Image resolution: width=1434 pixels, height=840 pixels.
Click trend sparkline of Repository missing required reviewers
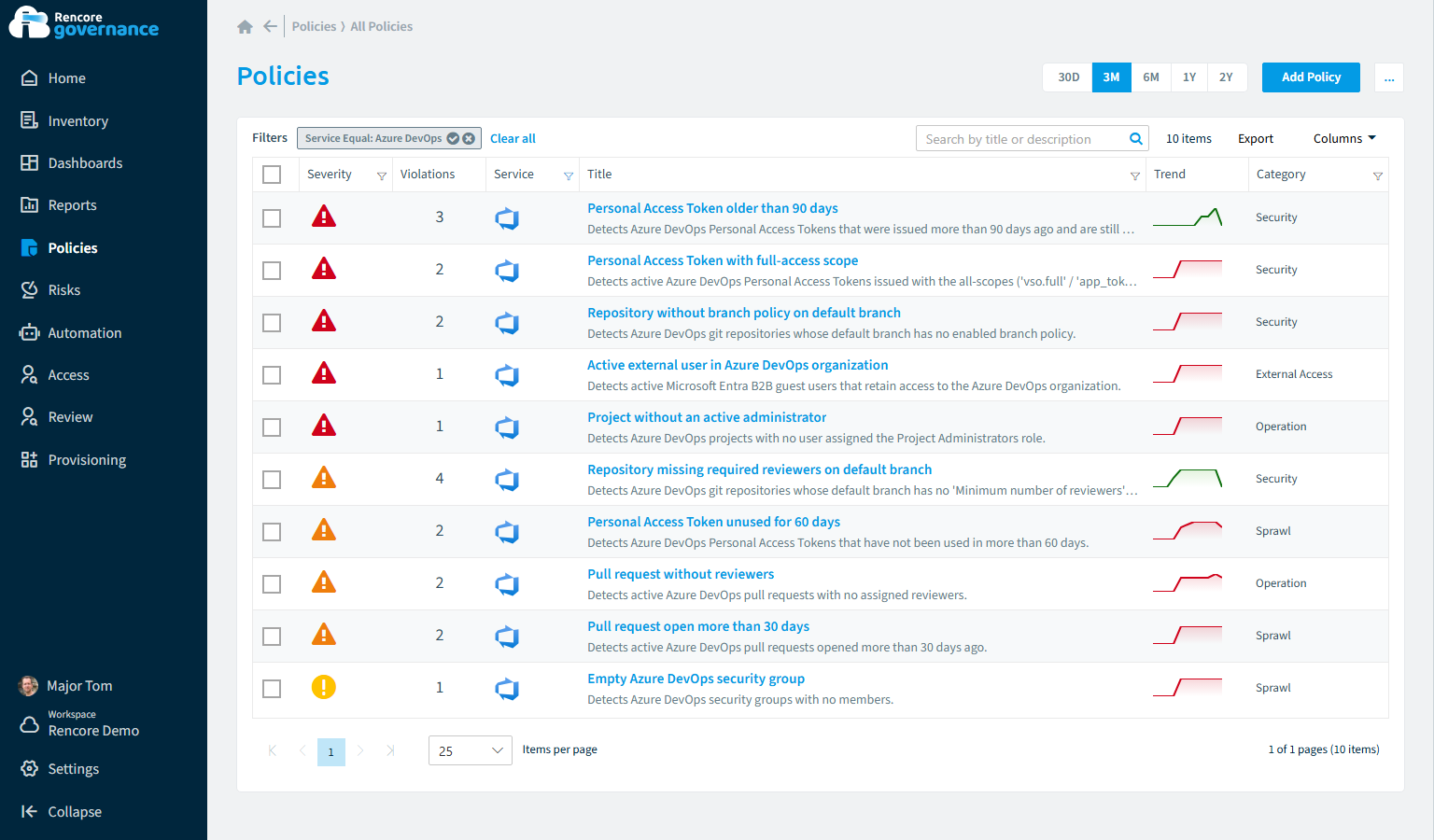(x=1188, y=479)
